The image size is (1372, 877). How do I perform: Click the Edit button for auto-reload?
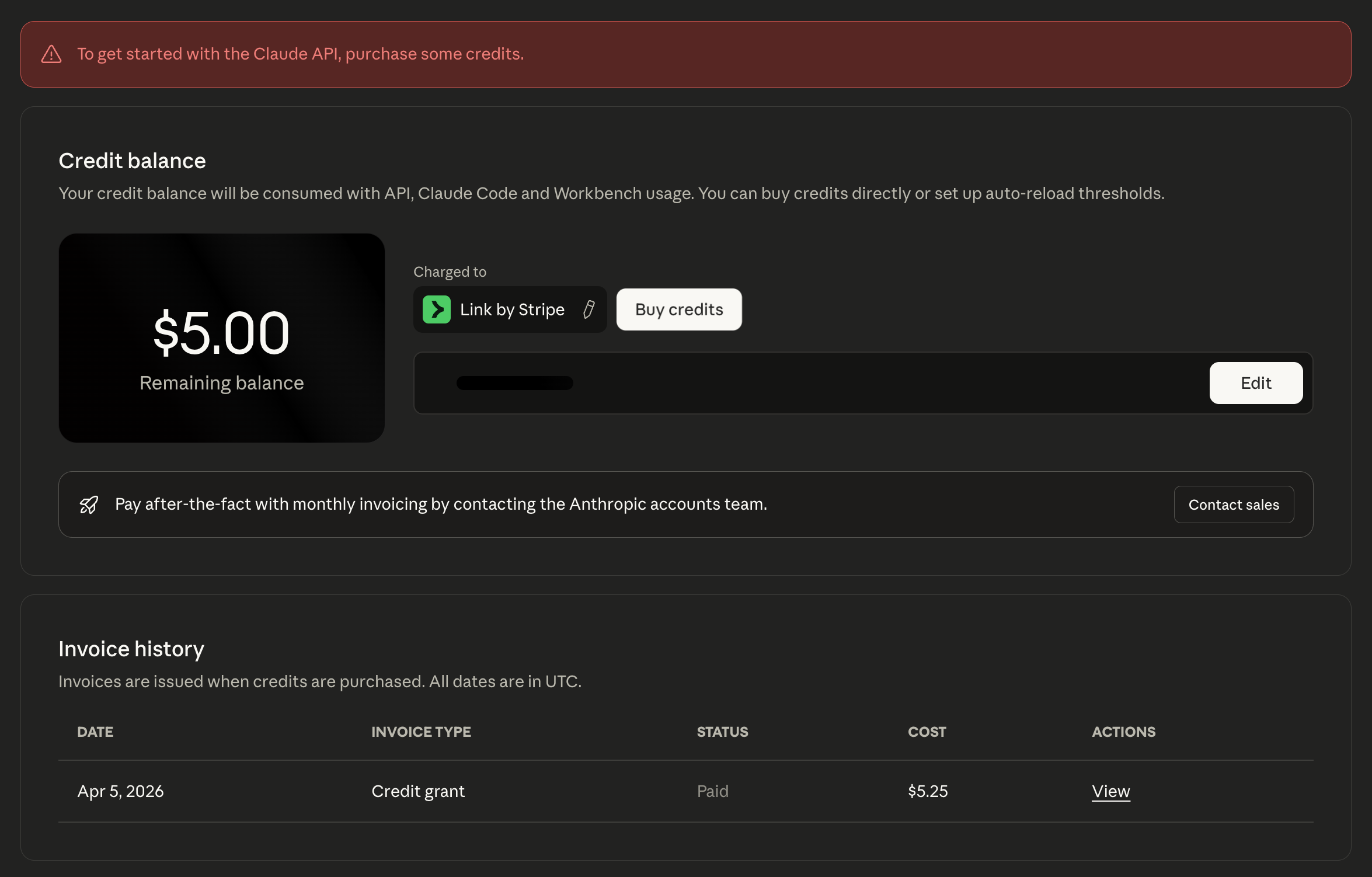1256,383
